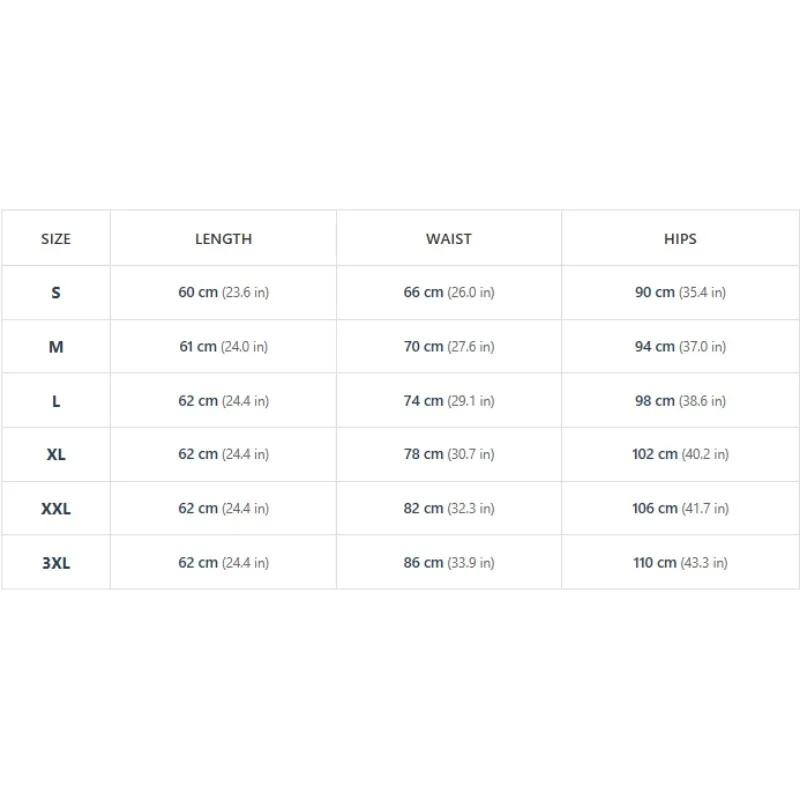Click the 74 cm waist cell
800x800 pixels.
[x=449, y=401]
